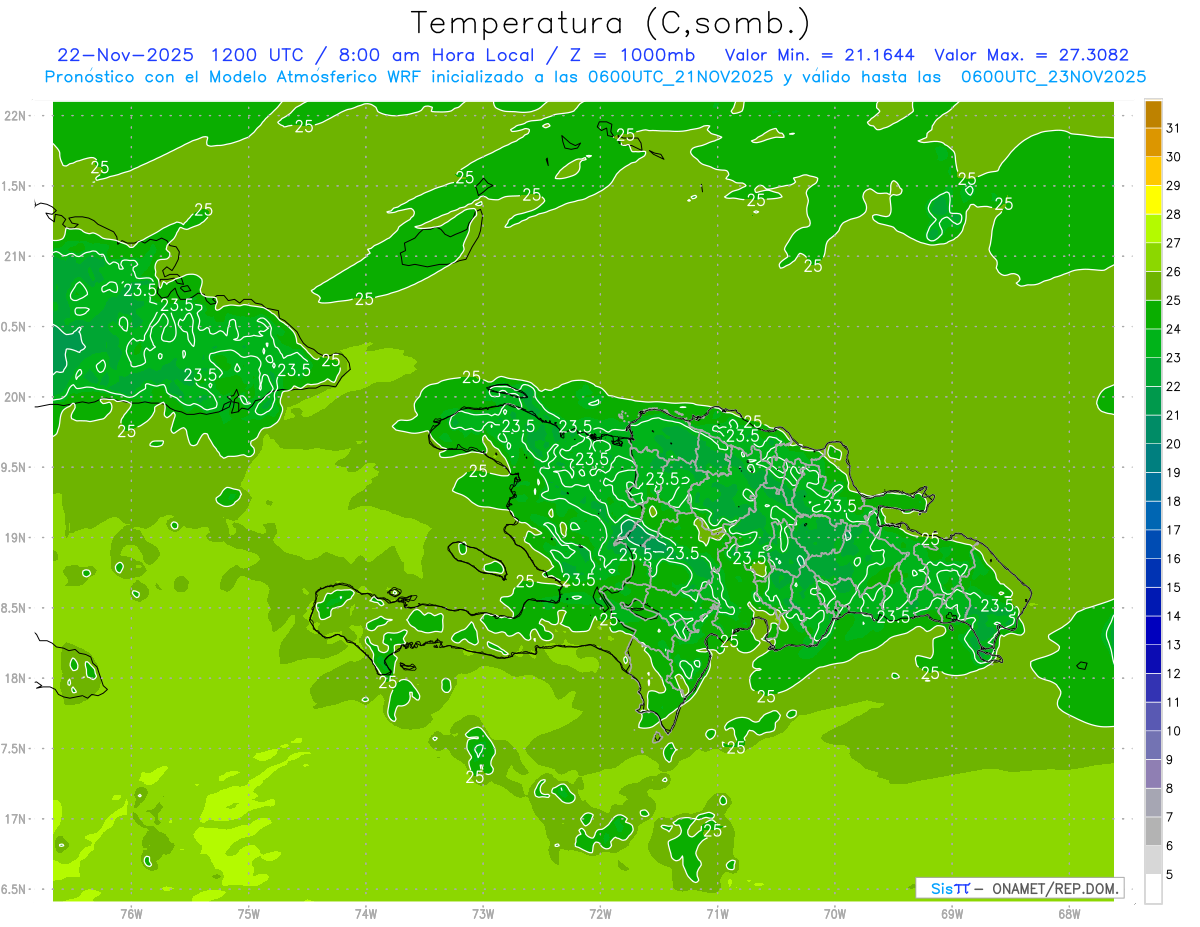Screen dimensions: 1200x927
Task: Click the '18N' latitude axis label
Action: pos(17,679)
